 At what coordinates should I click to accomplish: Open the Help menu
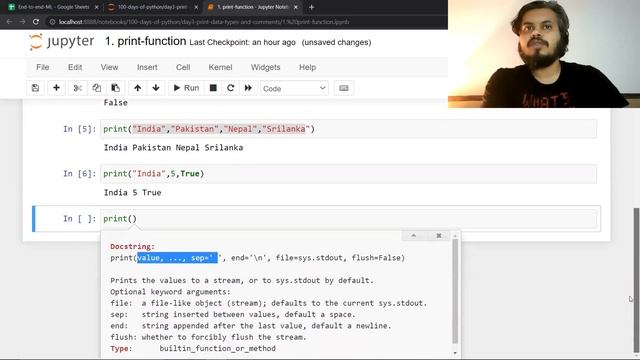[x=307, y=67]
